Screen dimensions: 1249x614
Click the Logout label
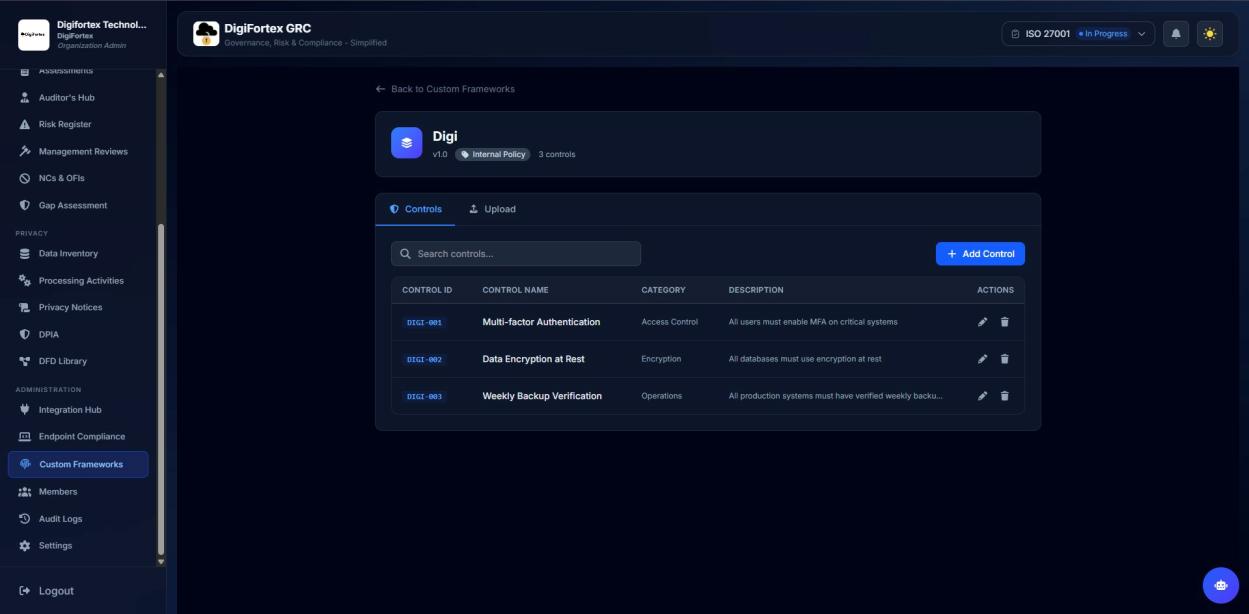point(56,591)
